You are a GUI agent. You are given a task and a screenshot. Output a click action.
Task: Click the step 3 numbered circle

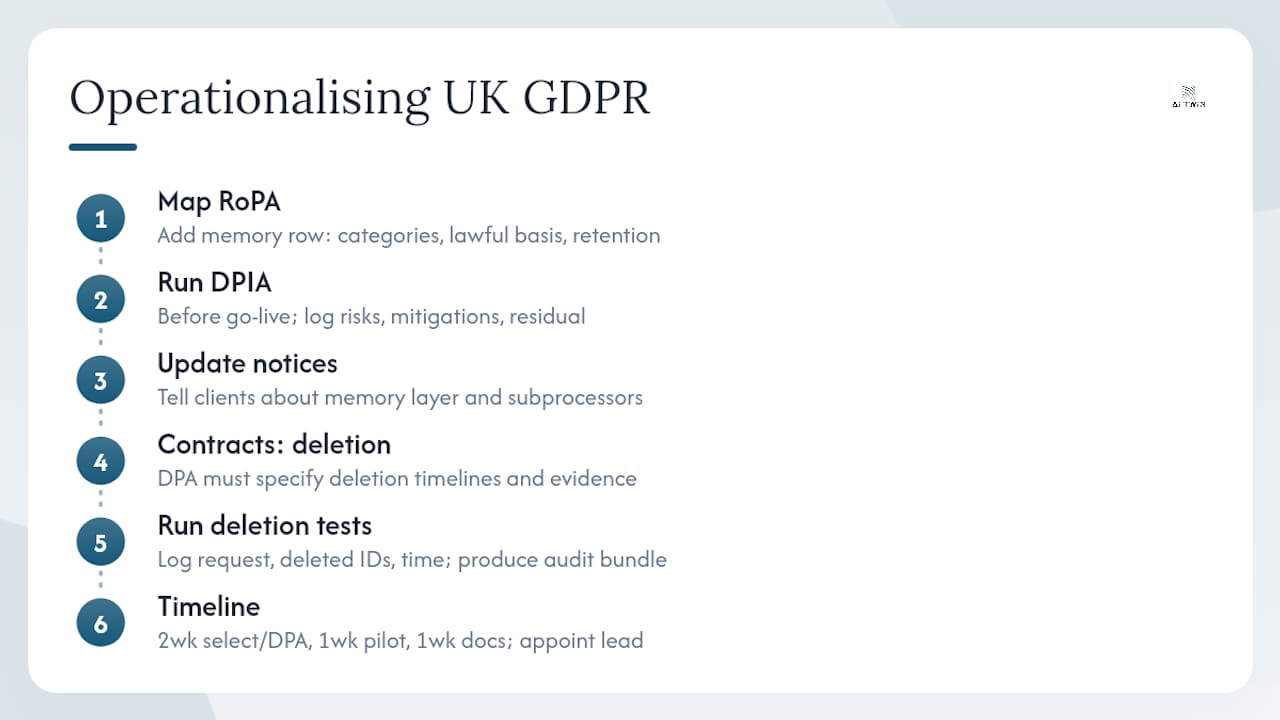coord(101,381)
